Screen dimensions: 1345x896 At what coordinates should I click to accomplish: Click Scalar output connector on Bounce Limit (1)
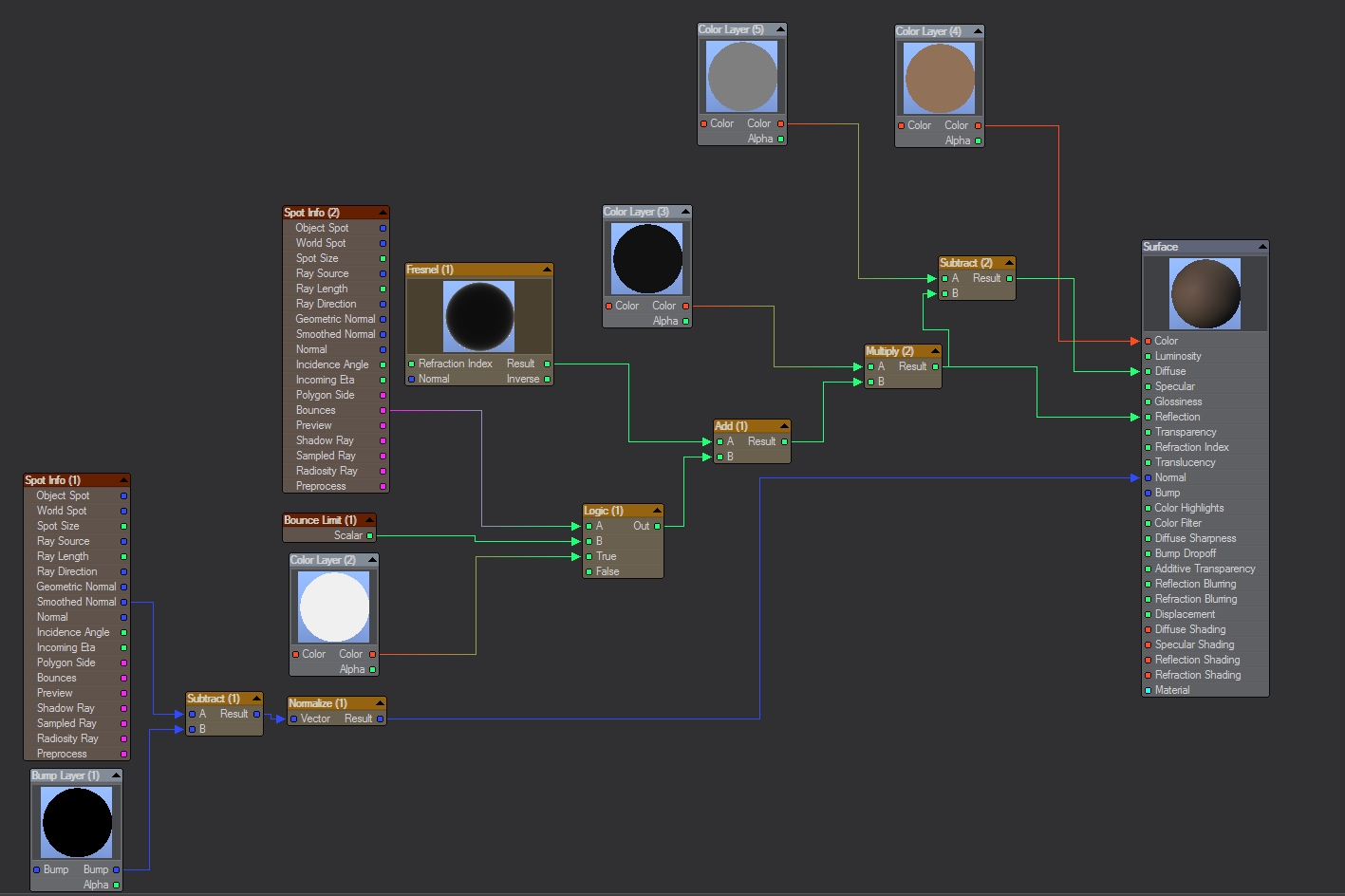370,535
